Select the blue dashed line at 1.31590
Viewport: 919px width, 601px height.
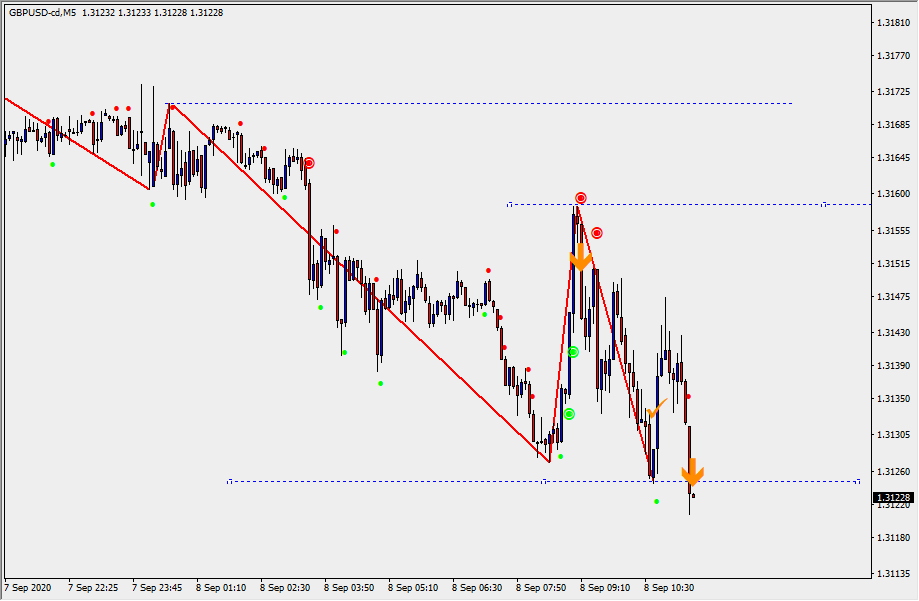tap(700, 204)
